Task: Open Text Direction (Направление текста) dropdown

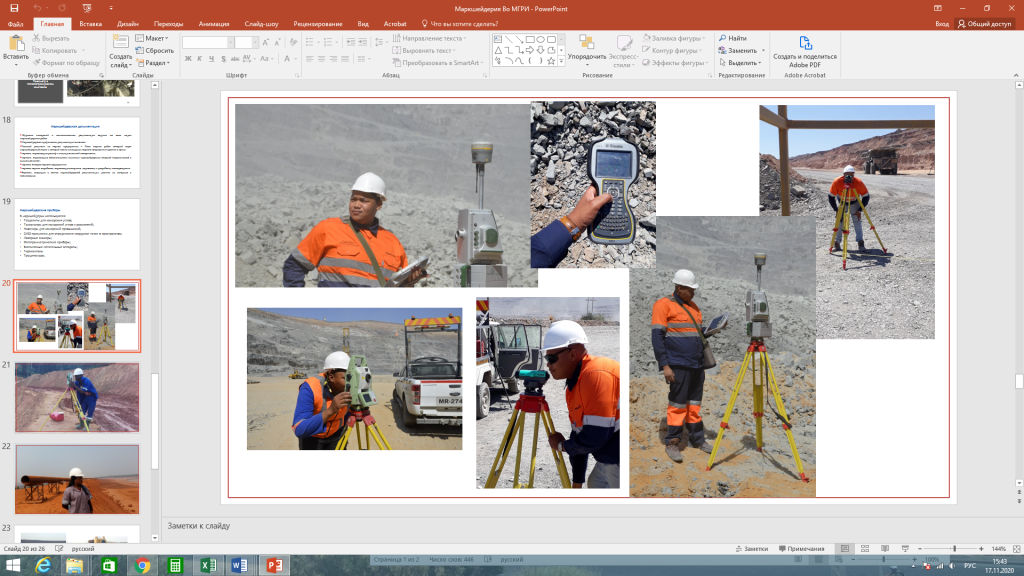Action: [x=429, y=38]
